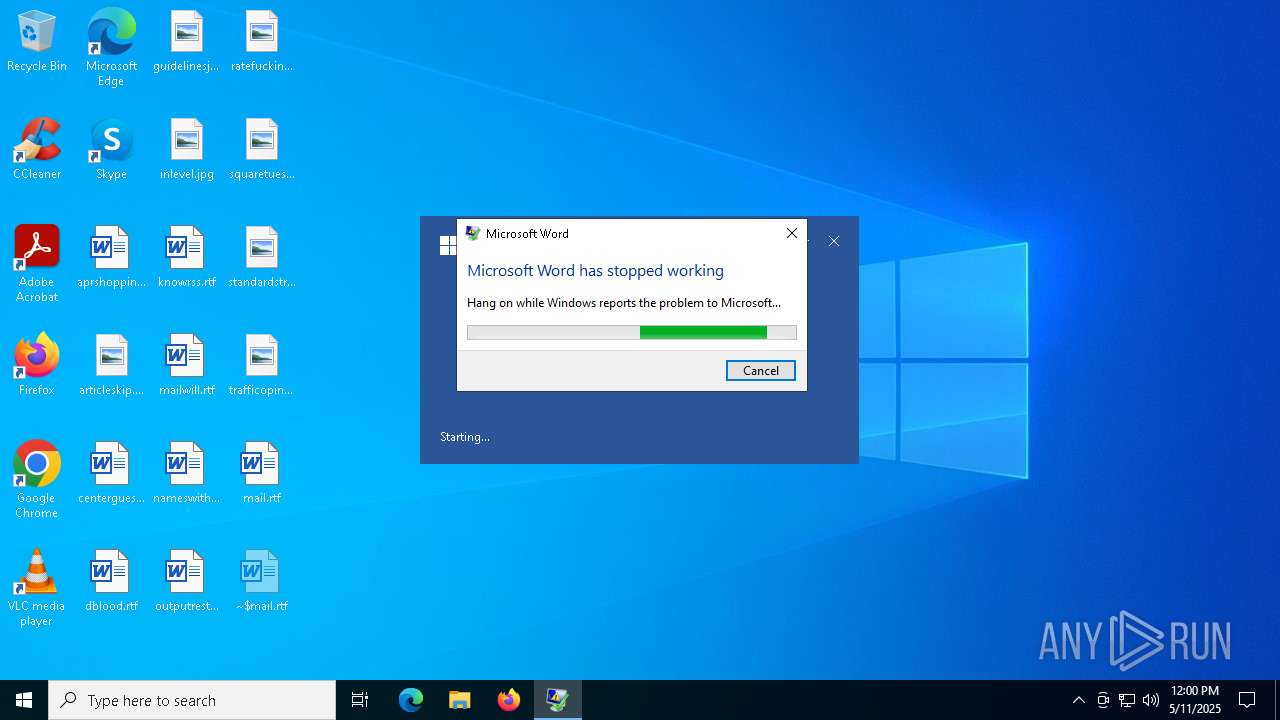
Task: Open the clock showing 12:00 PM
Action: tap(1195, 700)
